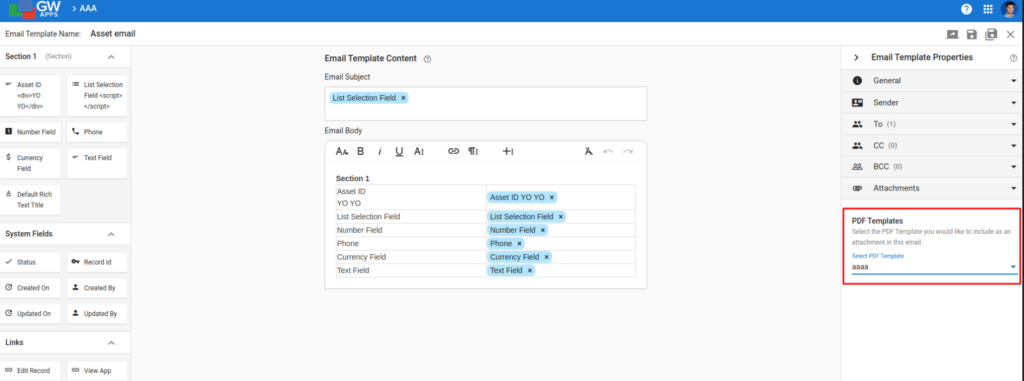Edit the Email Template Name field
The width and height of the screenshot is (1024, 381).
tap(113, 33)
